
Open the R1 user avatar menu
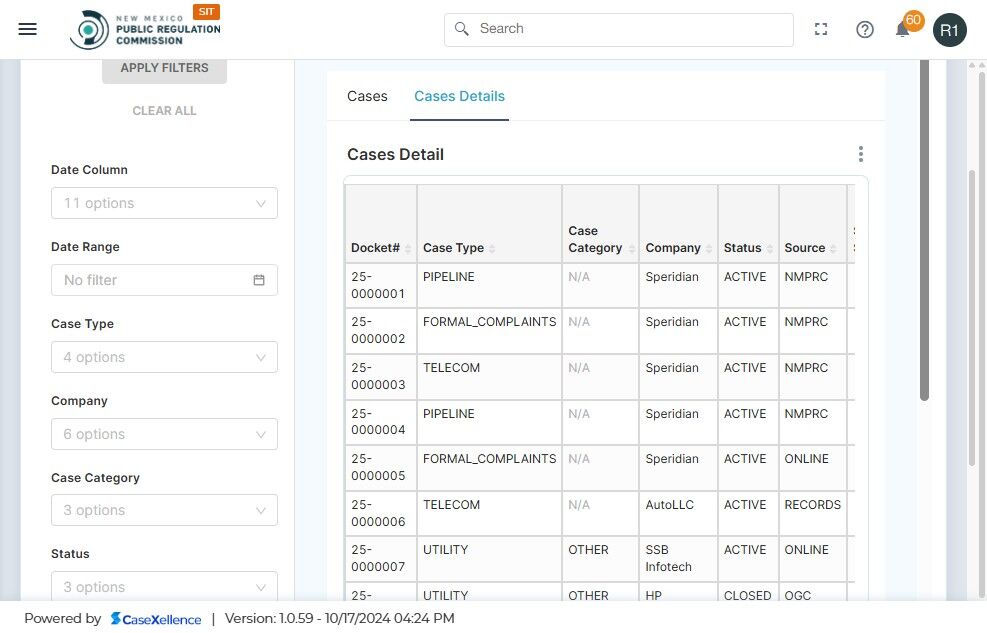(949, 30)
